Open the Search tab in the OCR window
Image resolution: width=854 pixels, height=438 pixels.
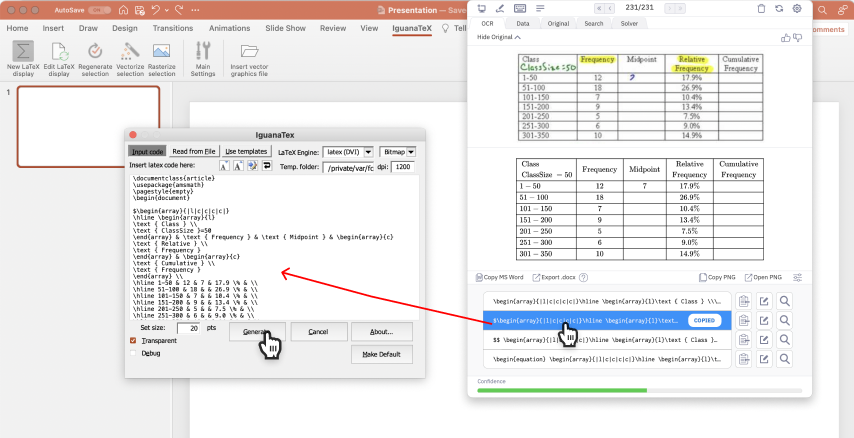594,23
